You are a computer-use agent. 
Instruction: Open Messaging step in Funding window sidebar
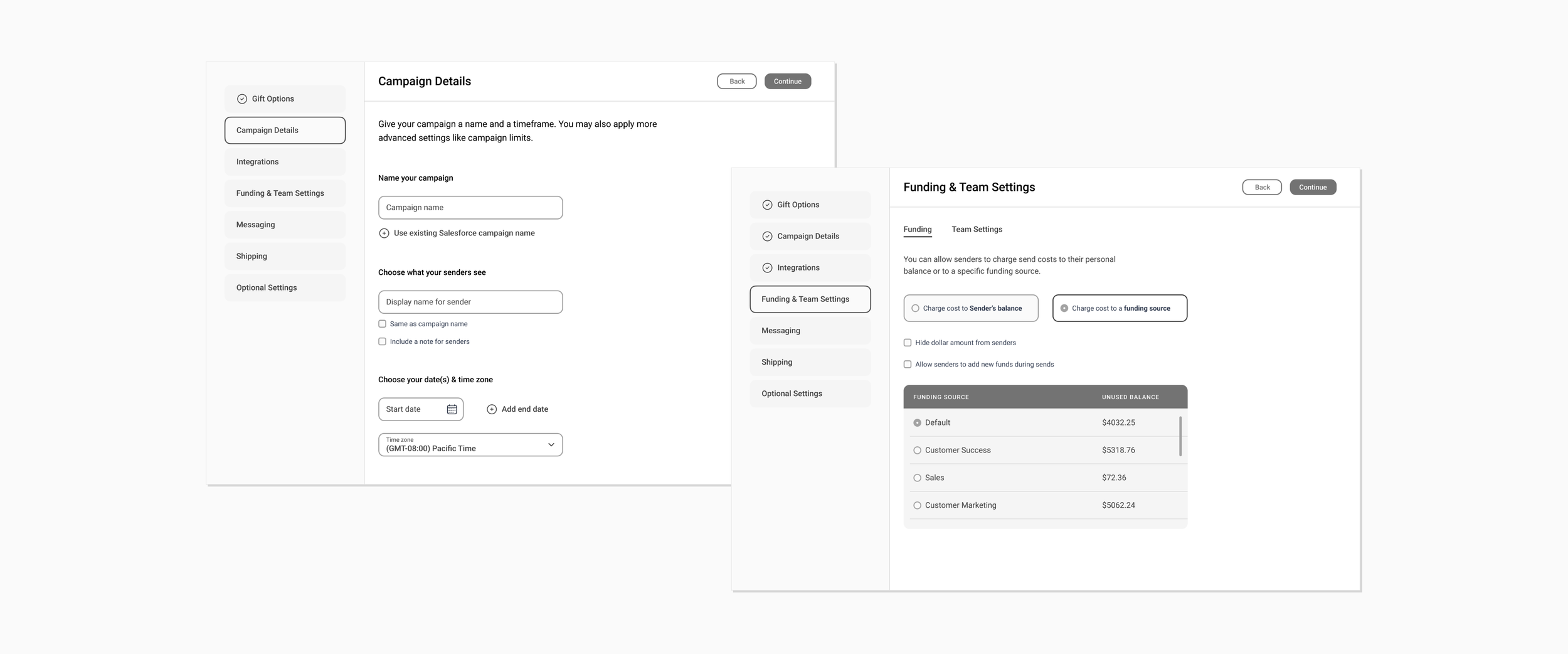[x=810, y=331]
